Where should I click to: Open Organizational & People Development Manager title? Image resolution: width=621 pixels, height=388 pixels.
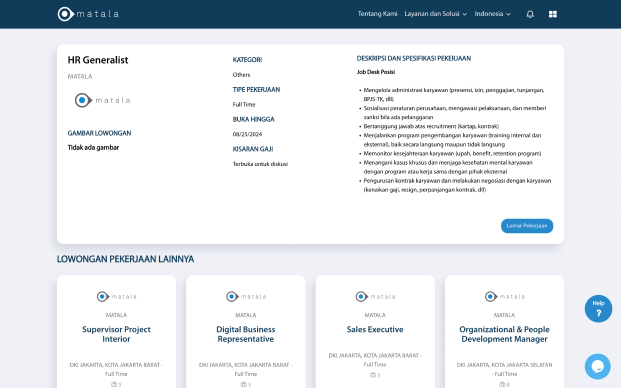tap(504, 334)
